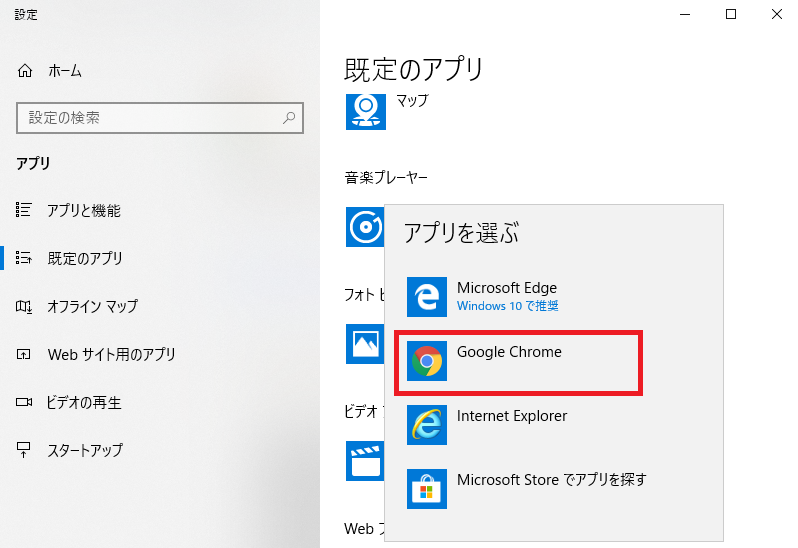
Task: Select Google Chrome as default browser
Action: 518,362
